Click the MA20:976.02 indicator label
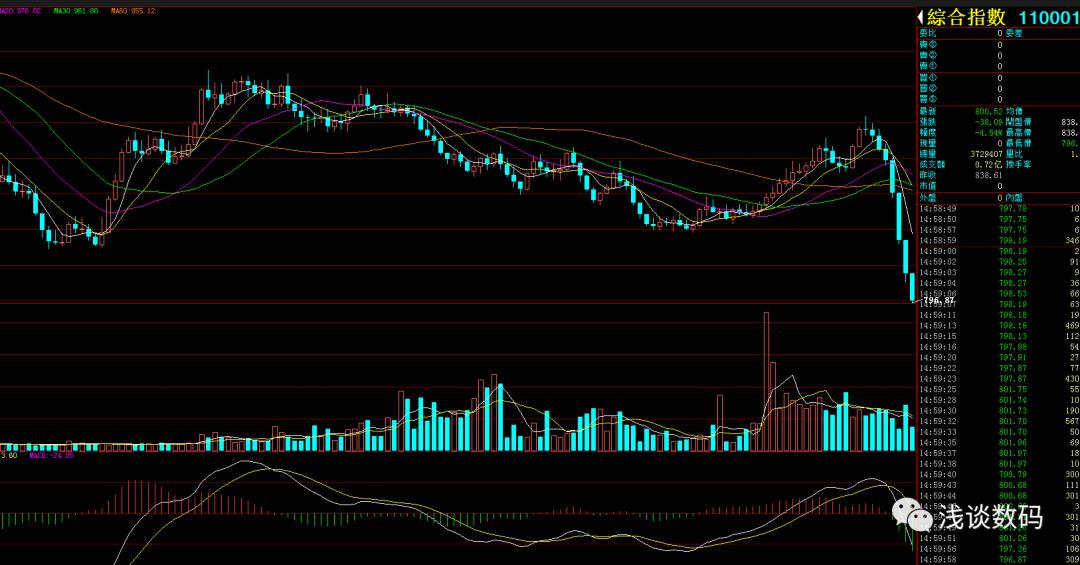 click(21, 11)
